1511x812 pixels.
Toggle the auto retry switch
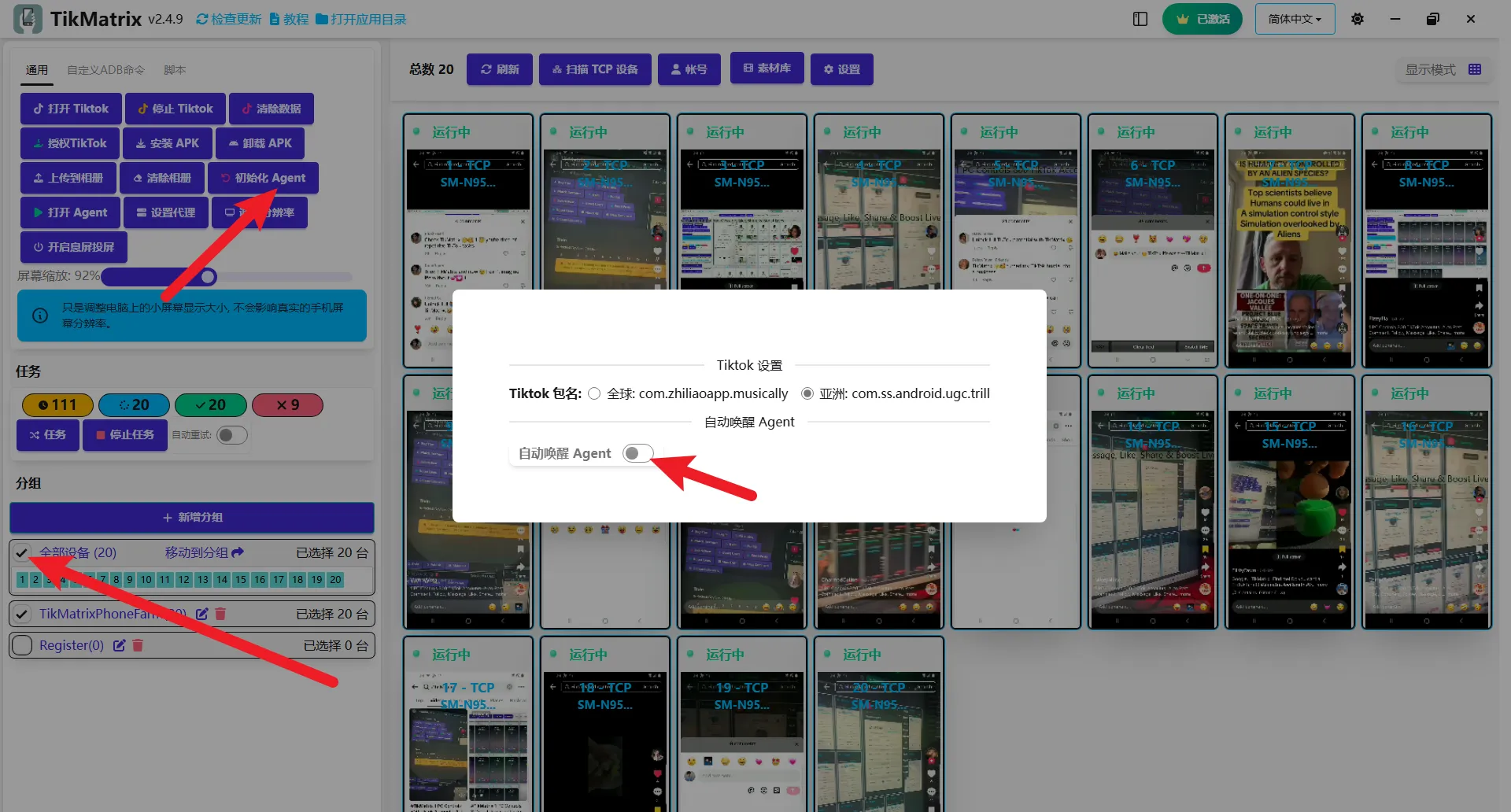tap(231, 435)
